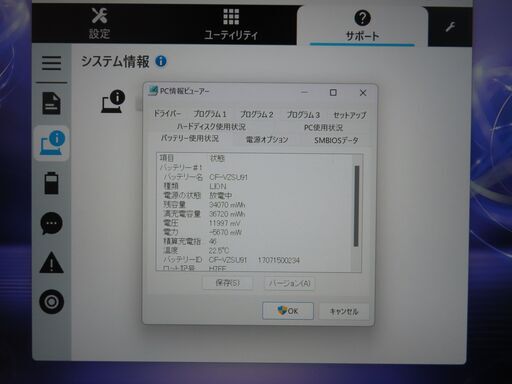
Task: Open the プログラム 3 tab
Action: tap(303, 115)
